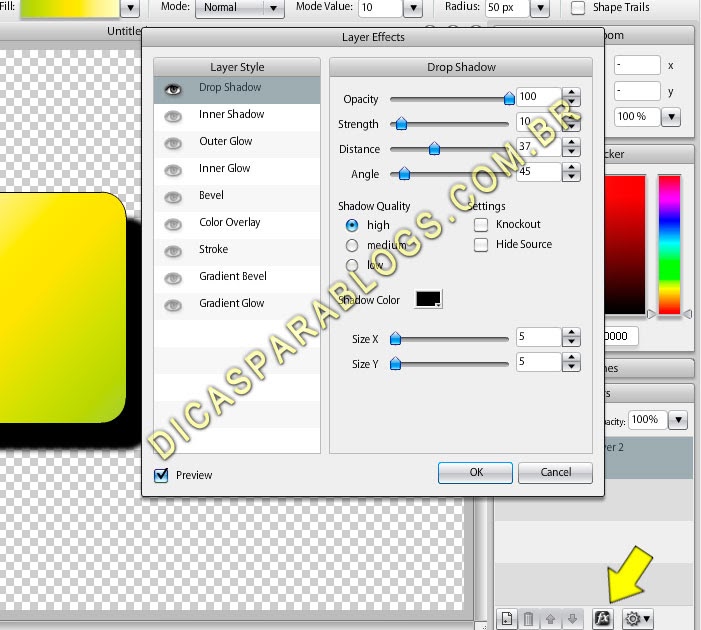Delete layer with trash icon

(528, 619)
